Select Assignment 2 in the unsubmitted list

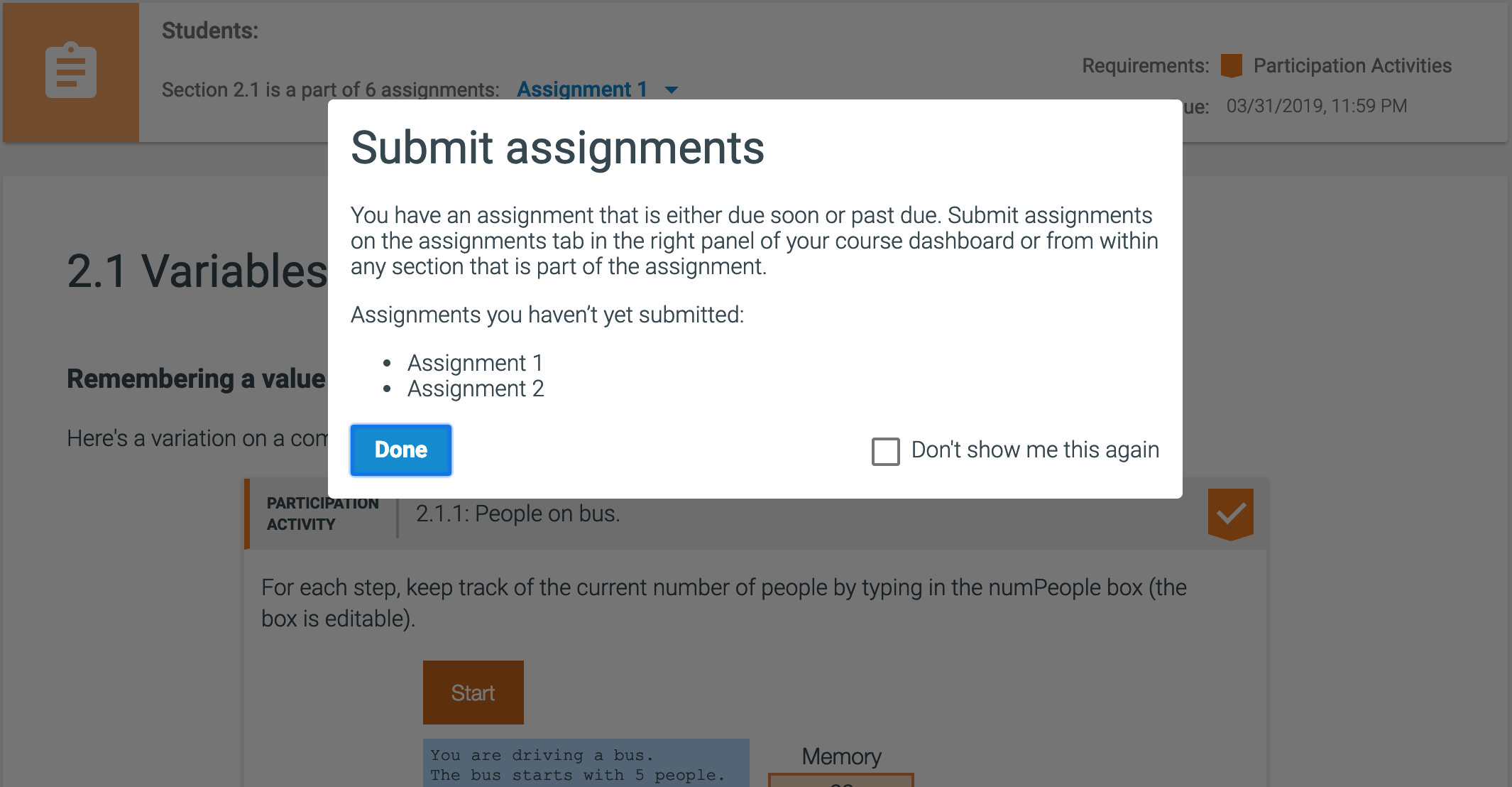(x=476, y=389)
